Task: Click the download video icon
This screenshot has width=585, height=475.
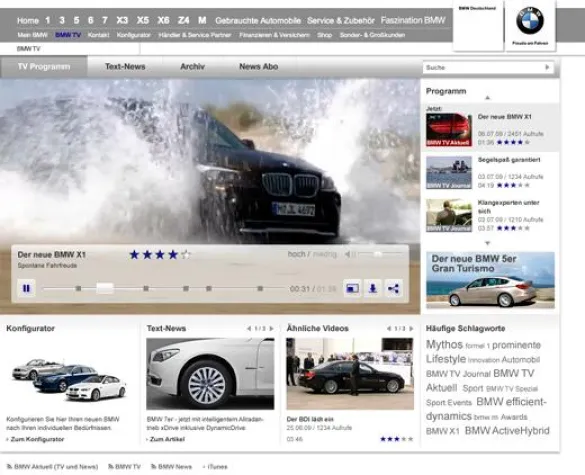Action: click(x=372, y=288)
